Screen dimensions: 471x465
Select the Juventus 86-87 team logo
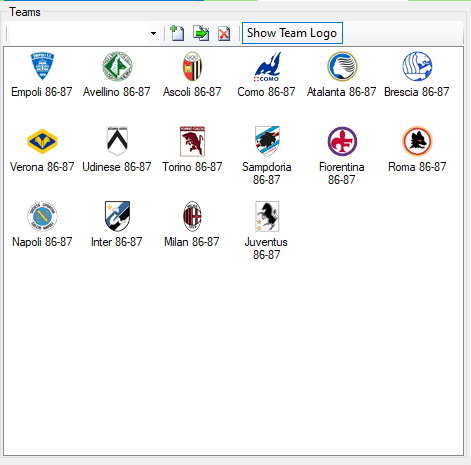point(267,216)
